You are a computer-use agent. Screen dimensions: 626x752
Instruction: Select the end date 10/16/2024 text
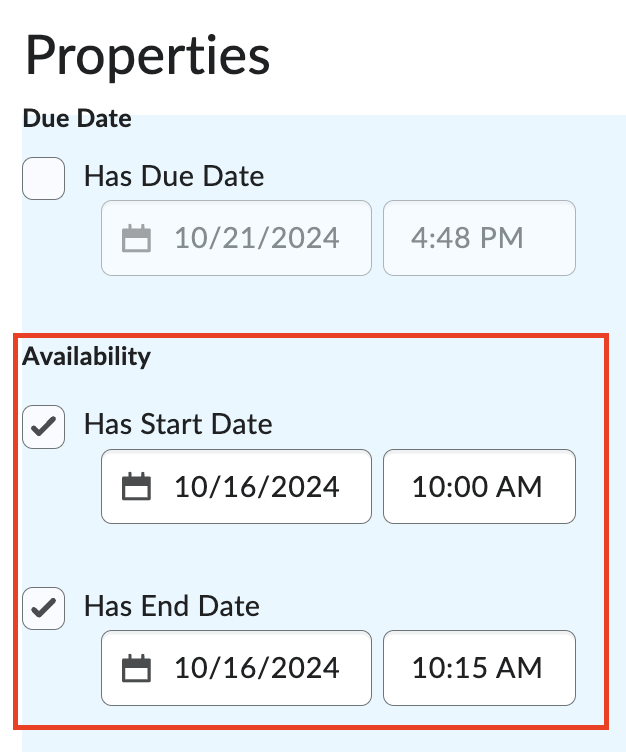pos(257,668)
